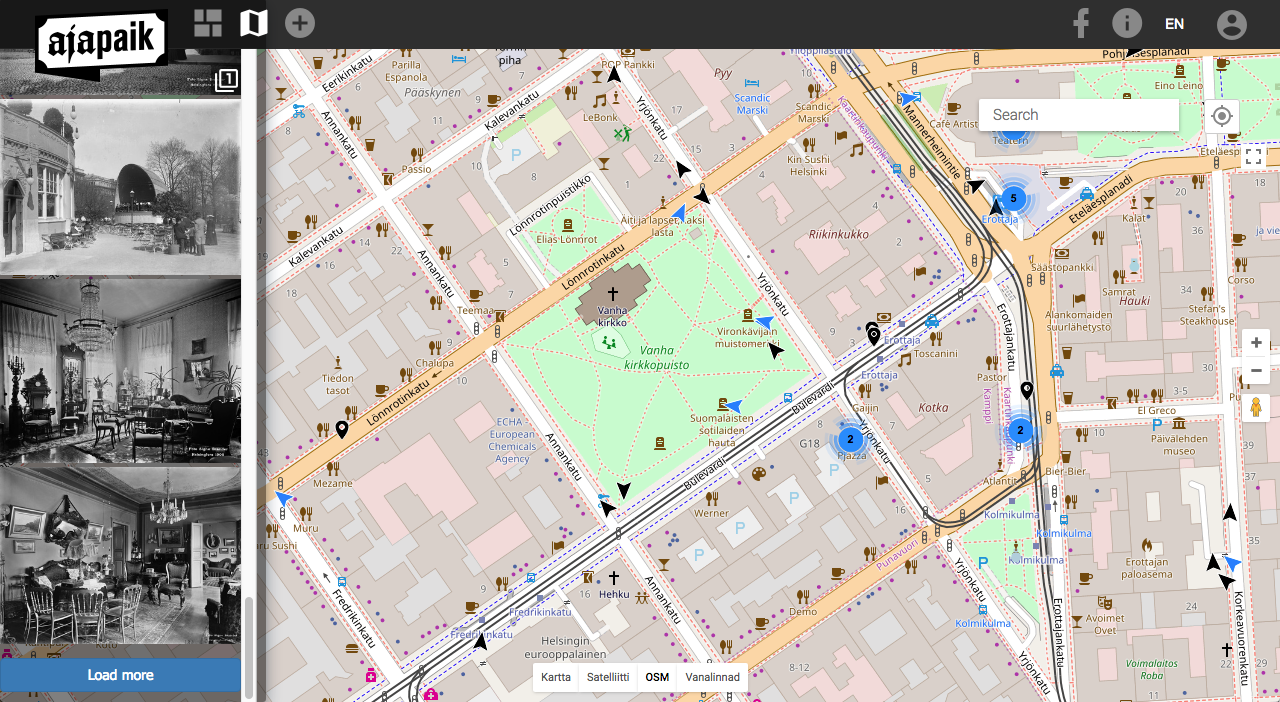Image resolution: width=1280 pixels, height=702 pixels.
Task: Open the user profile icon
Action: [x=1232, y=24]
